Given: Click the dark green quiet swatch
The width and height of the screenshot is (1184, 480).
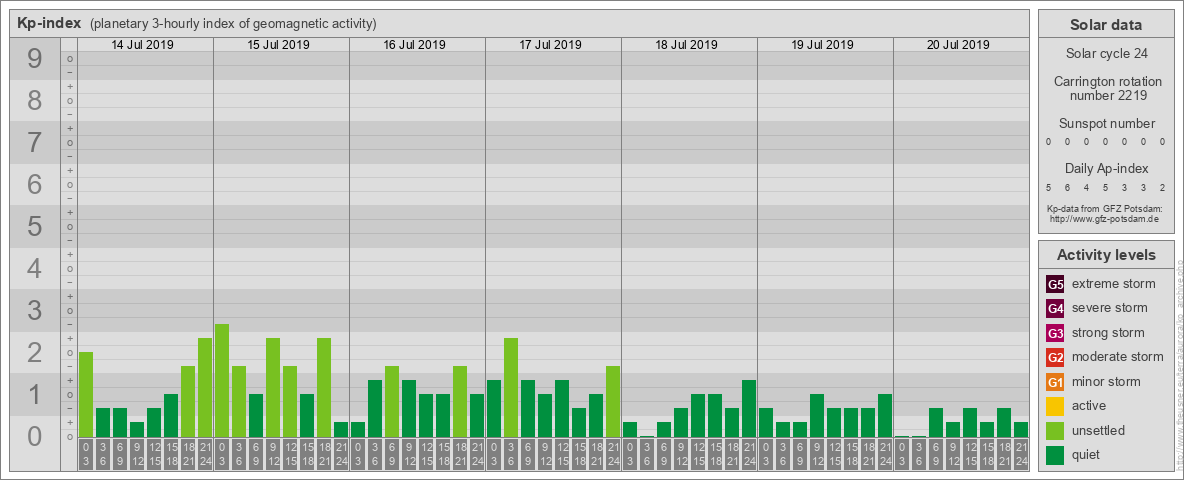Looking at the screenshot, I should (1056, 455).
